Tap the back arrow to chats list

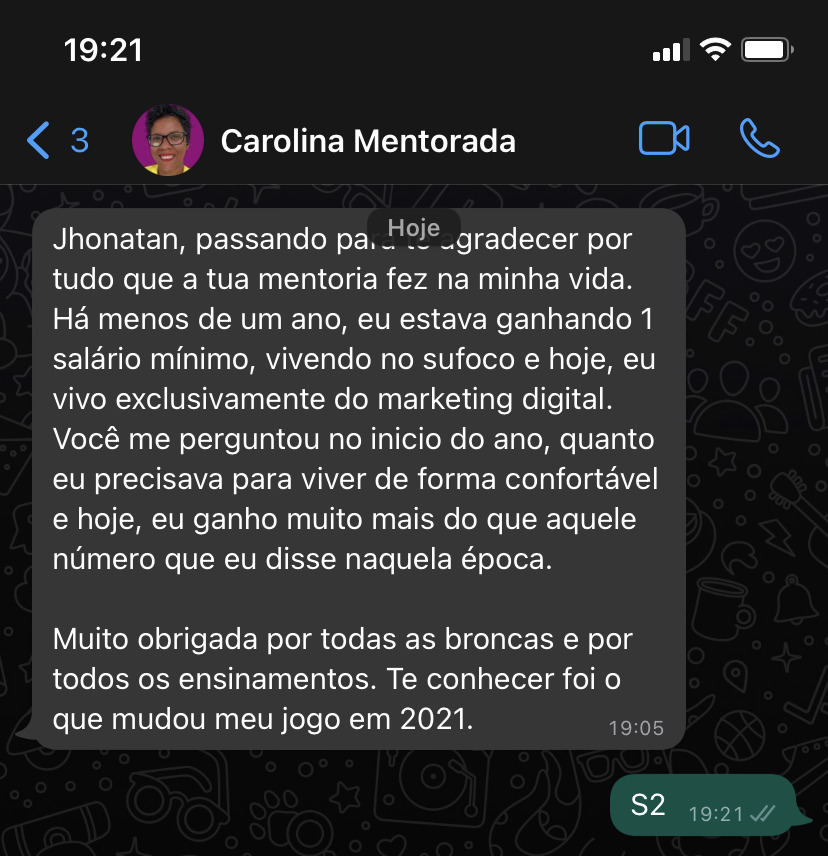tap(38, 140)
